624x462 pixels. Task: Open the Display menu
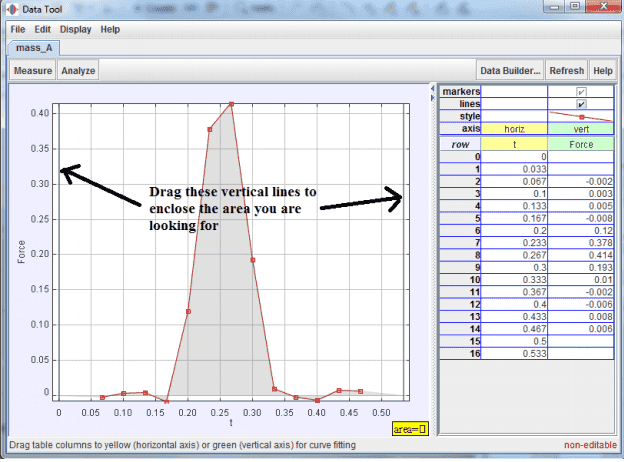pos(75,30)
